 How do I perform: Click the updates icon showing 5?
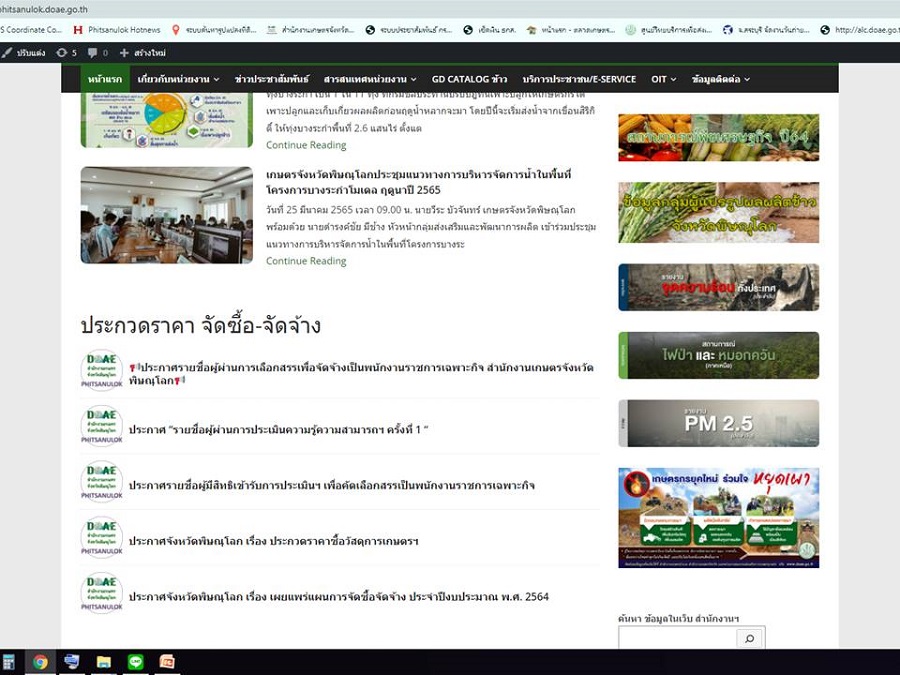[x=61, y=53]
